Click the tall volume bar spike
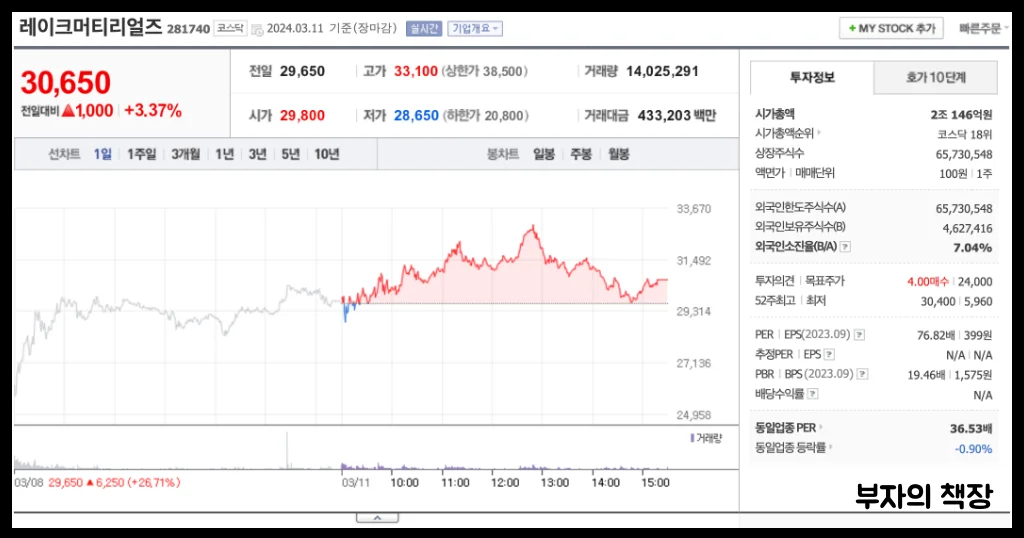1024x538 pixels. point(287,451)
